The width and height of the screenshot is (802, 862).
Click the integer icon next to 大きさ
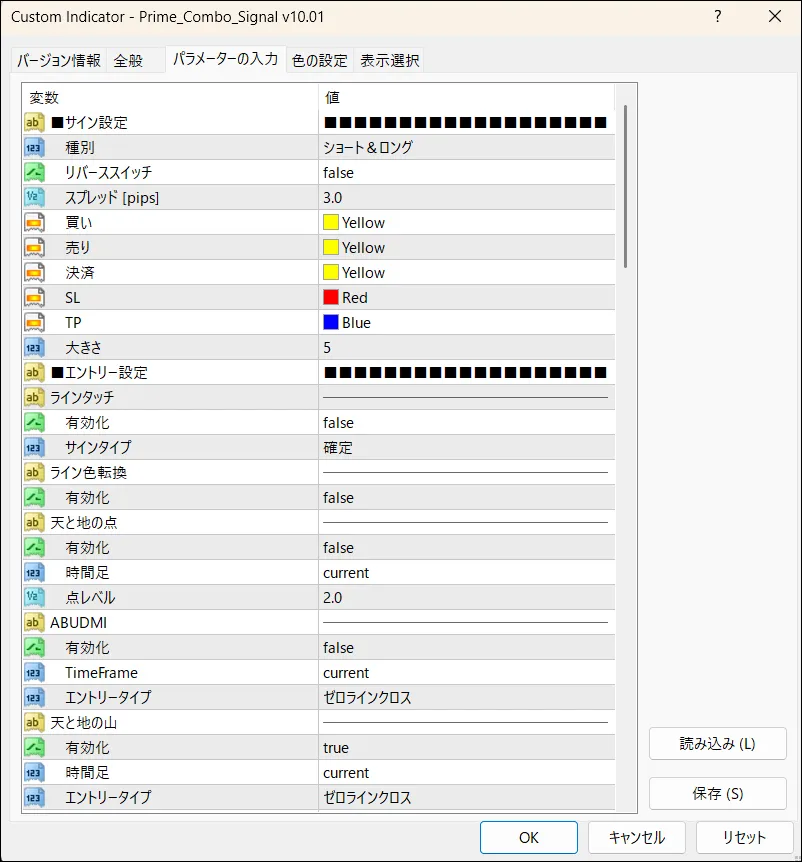(34, 348)
